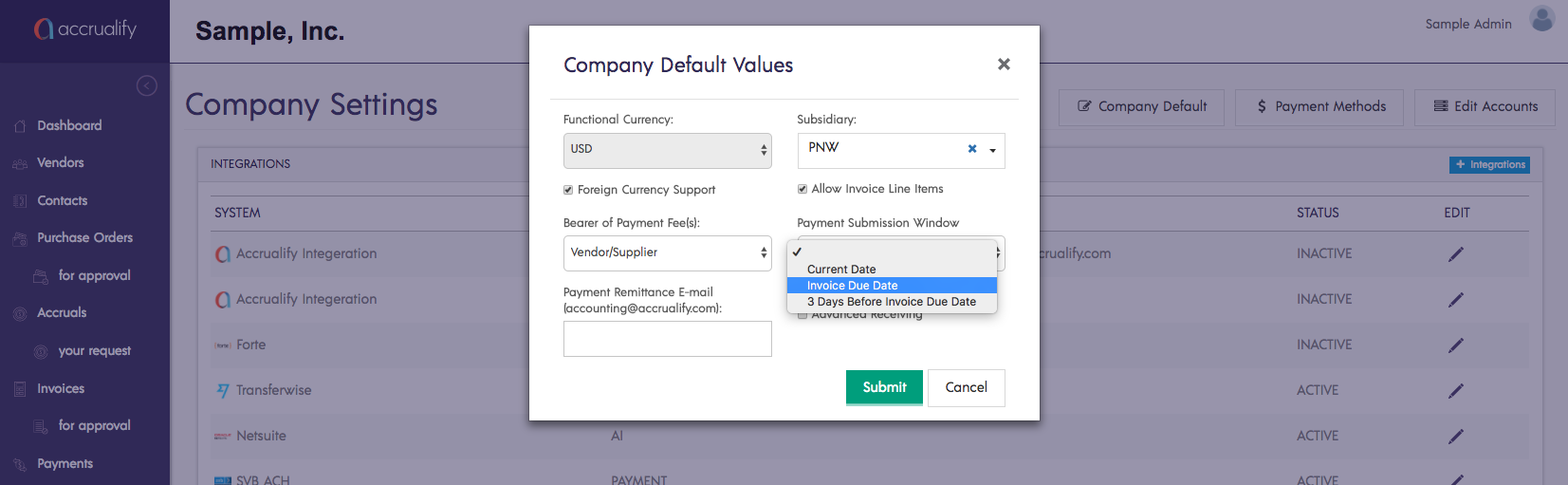Open the Sample Admin user avatar

1542,19
